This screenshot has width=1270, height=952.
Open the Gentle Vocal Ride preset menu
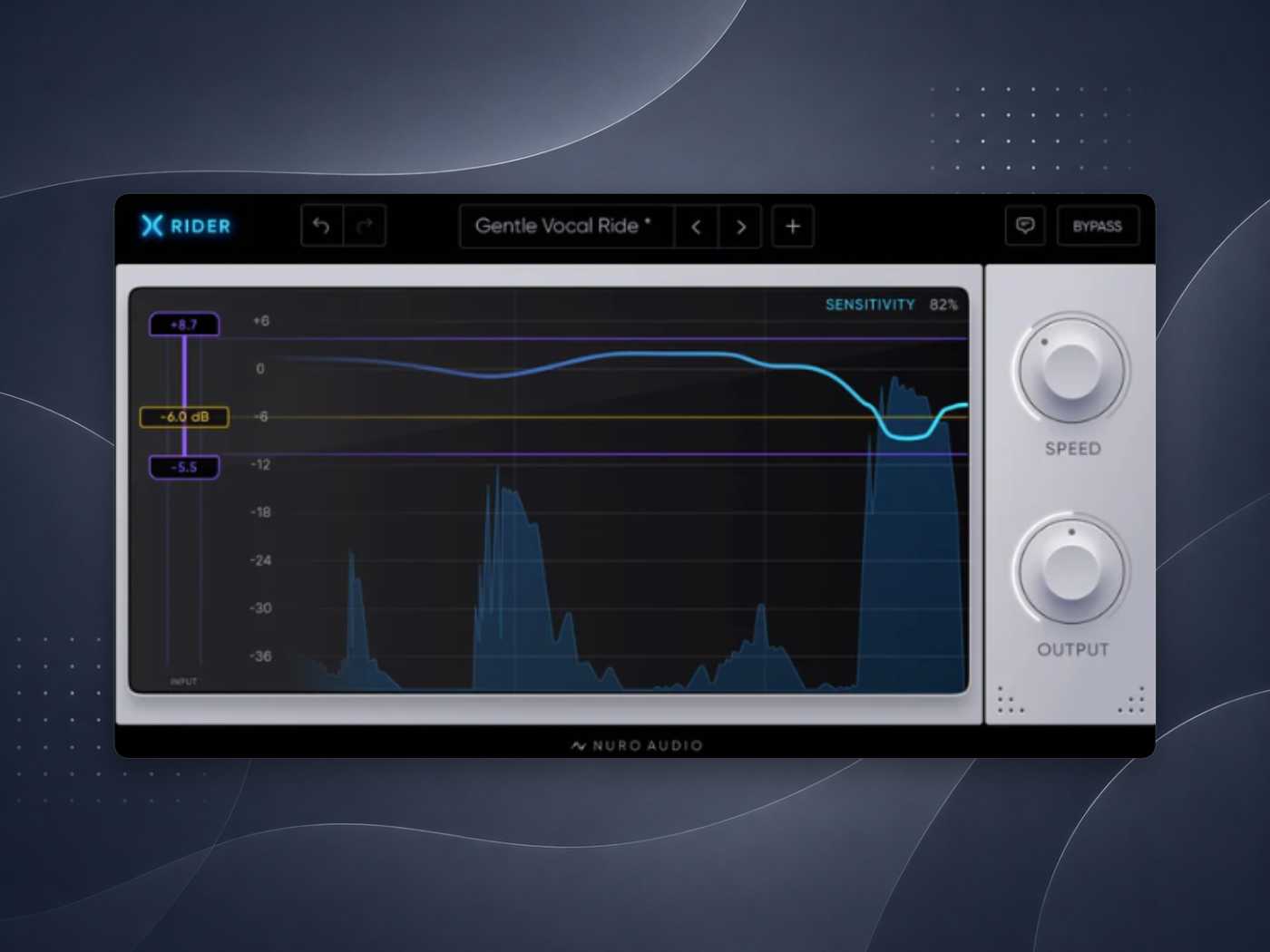pos(566,227)
